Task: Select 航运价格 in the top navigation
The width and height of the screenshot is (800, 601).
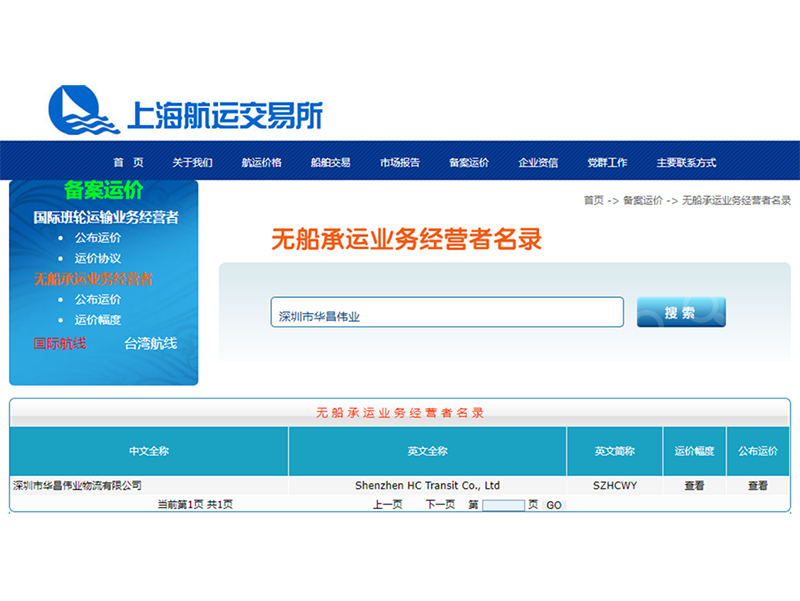Action: click(261, 162)
